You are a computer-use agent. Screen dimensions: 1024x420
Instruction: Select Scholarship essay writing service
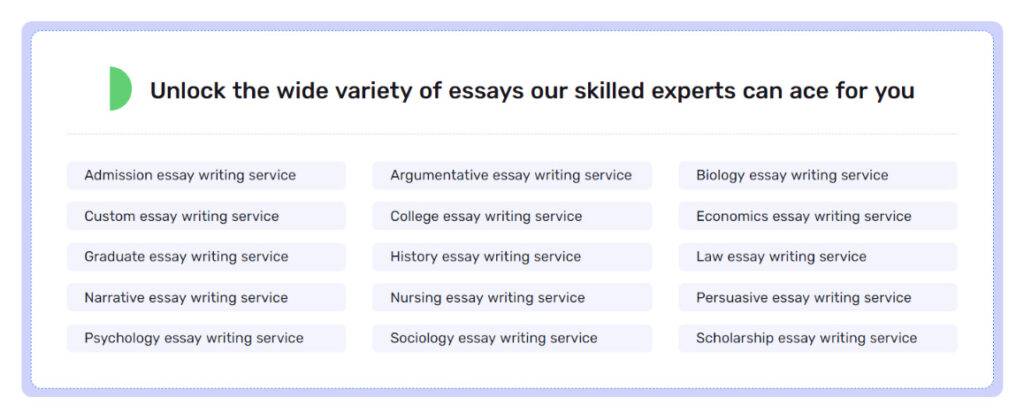tap(818, 338)
